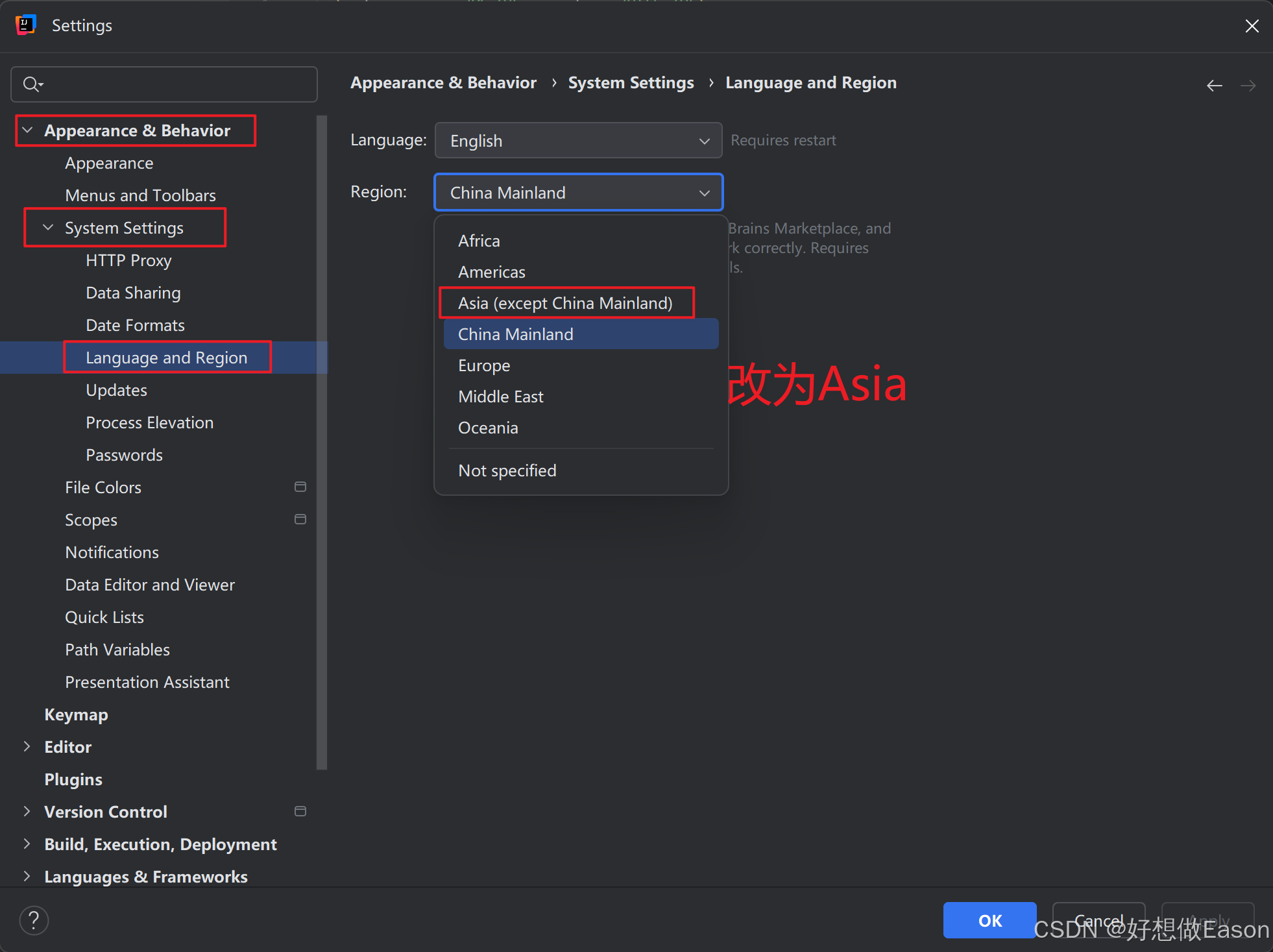Choose Europe from the region list
Image resolution: width=1273 pixels, height=952 pixels.
(484, 365)
